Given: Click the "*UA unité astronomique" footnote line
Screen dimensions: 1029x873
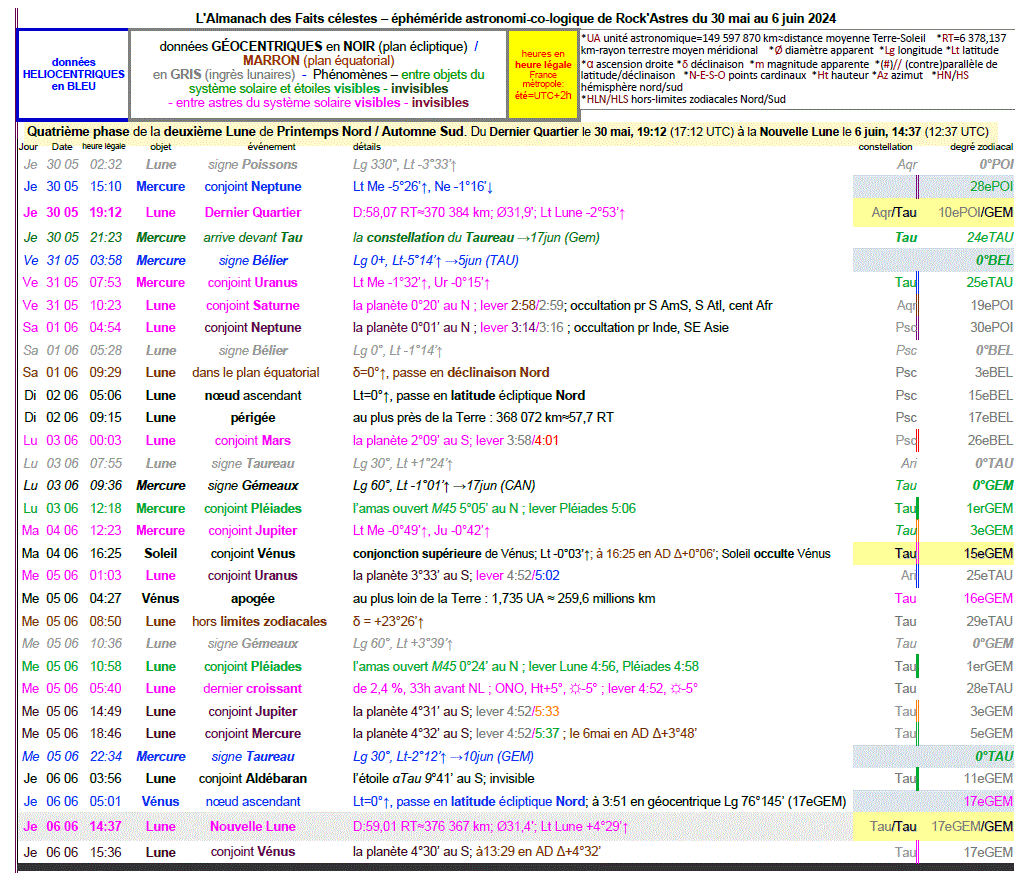Looking at the screenshot, I should coord(753,38).
